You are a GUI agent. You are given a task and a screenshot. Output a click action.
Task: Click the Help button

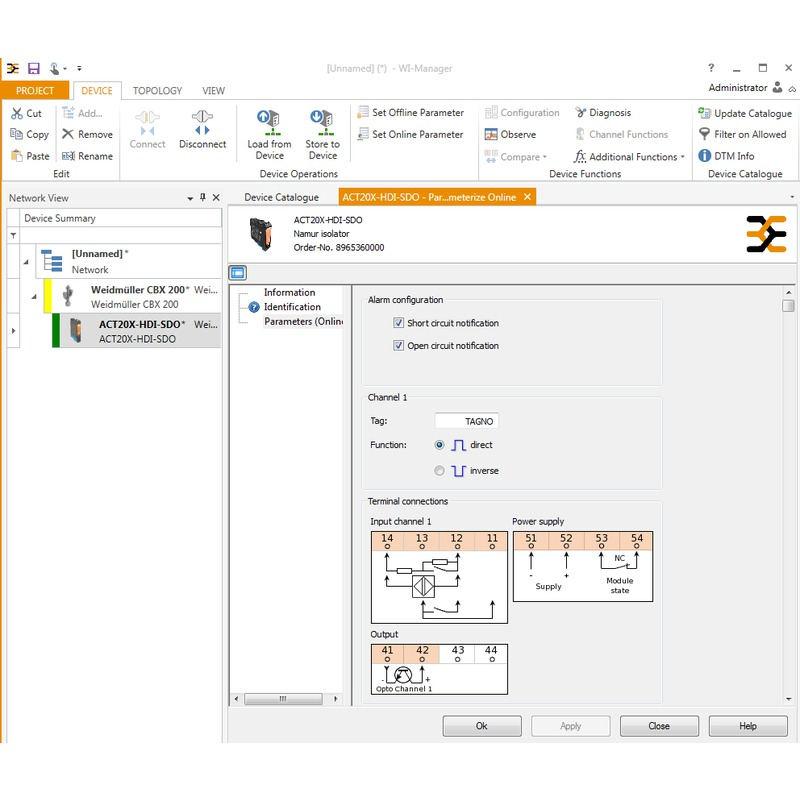click(748, 726)
